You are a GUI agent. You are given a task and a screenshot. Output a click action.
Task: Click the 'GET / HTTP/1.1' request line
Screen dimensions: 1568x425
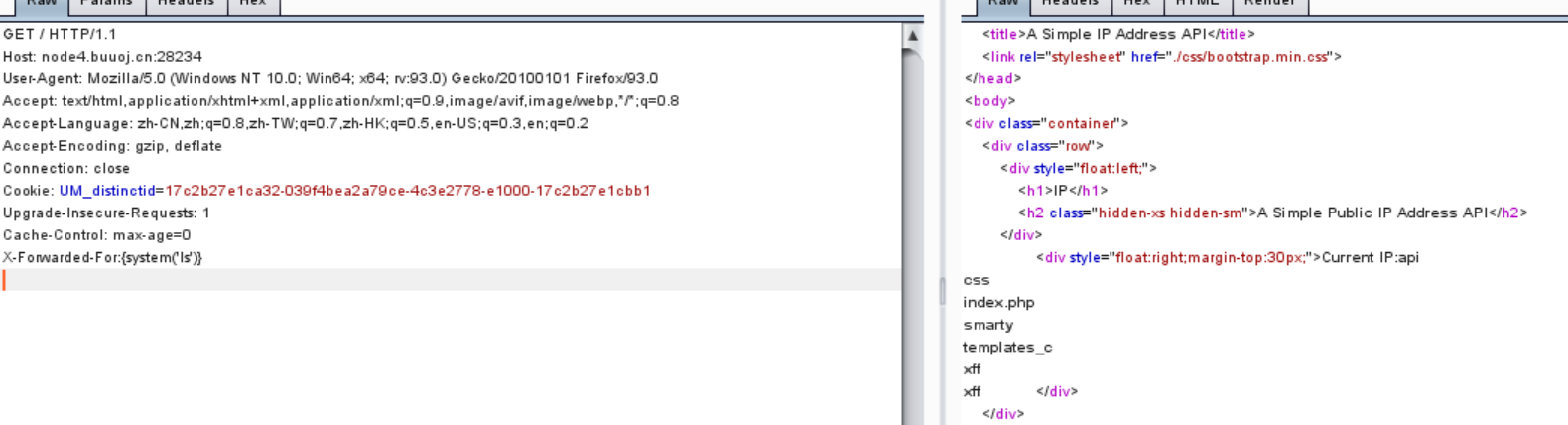(60, 34)
